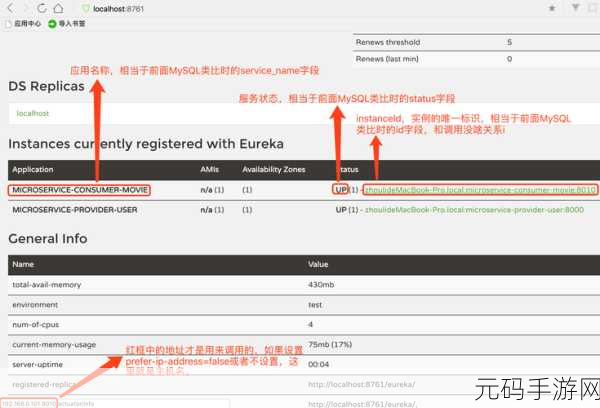Open the 导入书签 bookmark
Viewport: 600px width, 408px height.
[67, 24]
